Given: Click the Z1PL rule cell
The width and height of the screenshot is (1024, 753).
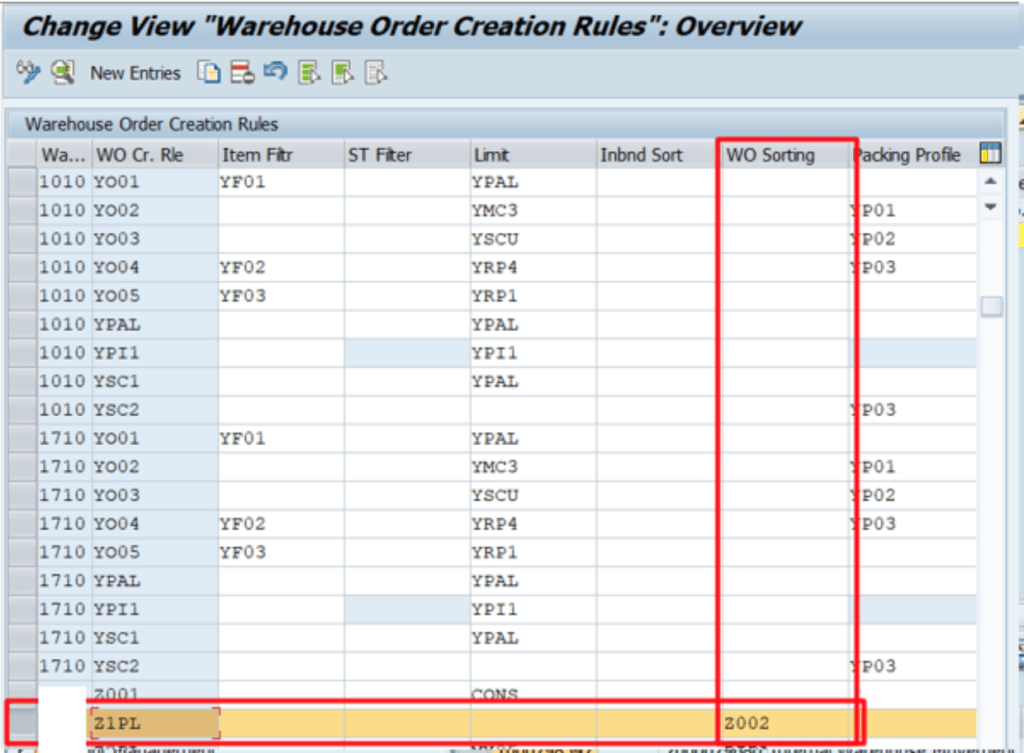Looking at the screenshot, I should 154,723.
